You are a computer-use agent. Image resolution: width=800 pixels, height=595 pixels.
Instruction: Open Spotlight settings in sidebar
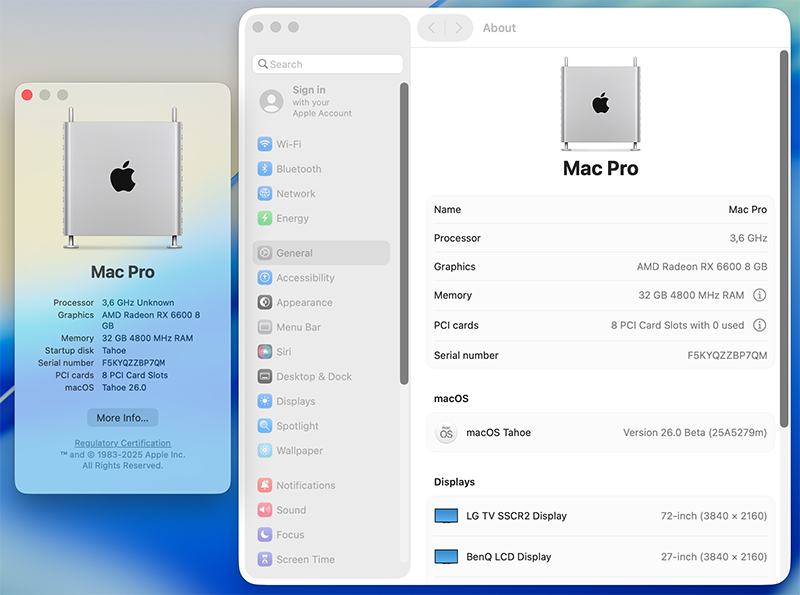323,426
